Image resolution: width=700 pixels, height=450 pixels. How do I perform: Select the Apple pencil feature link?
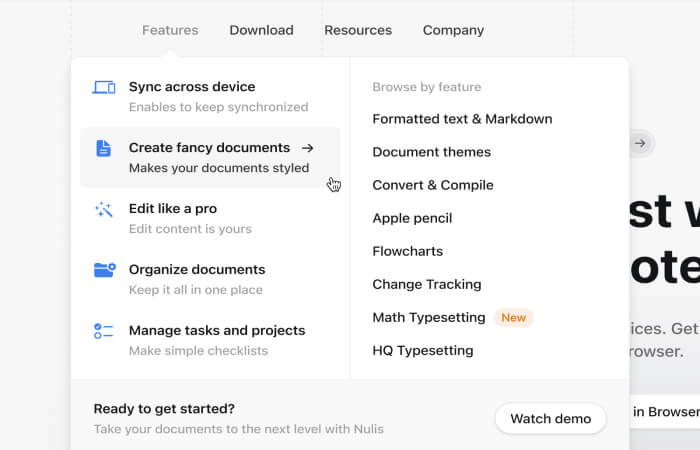pyautogui.click(x=412, y=218)
